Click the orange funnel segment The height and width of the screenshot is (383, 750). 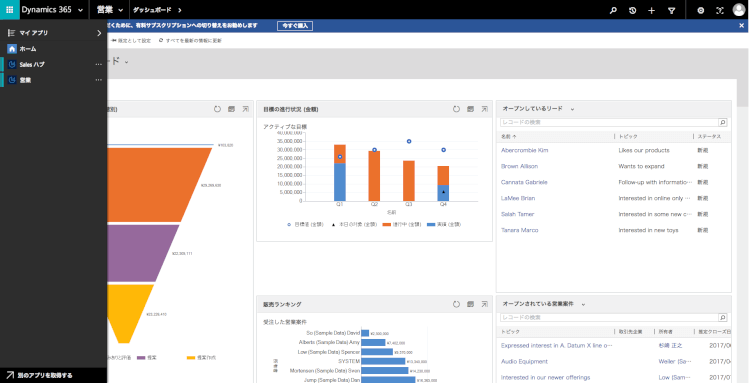(153, 184)
